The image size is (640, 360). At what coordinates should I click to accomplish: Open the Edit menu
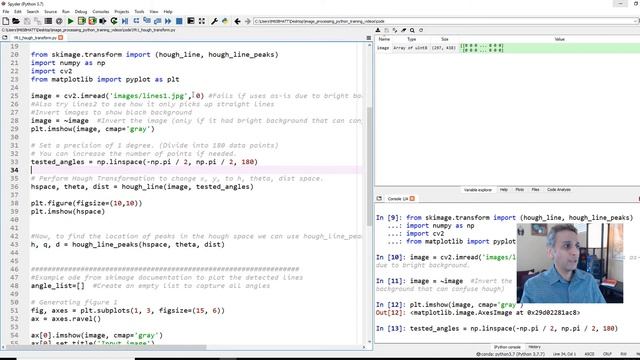pyautogui.click(x=18, y=11)
